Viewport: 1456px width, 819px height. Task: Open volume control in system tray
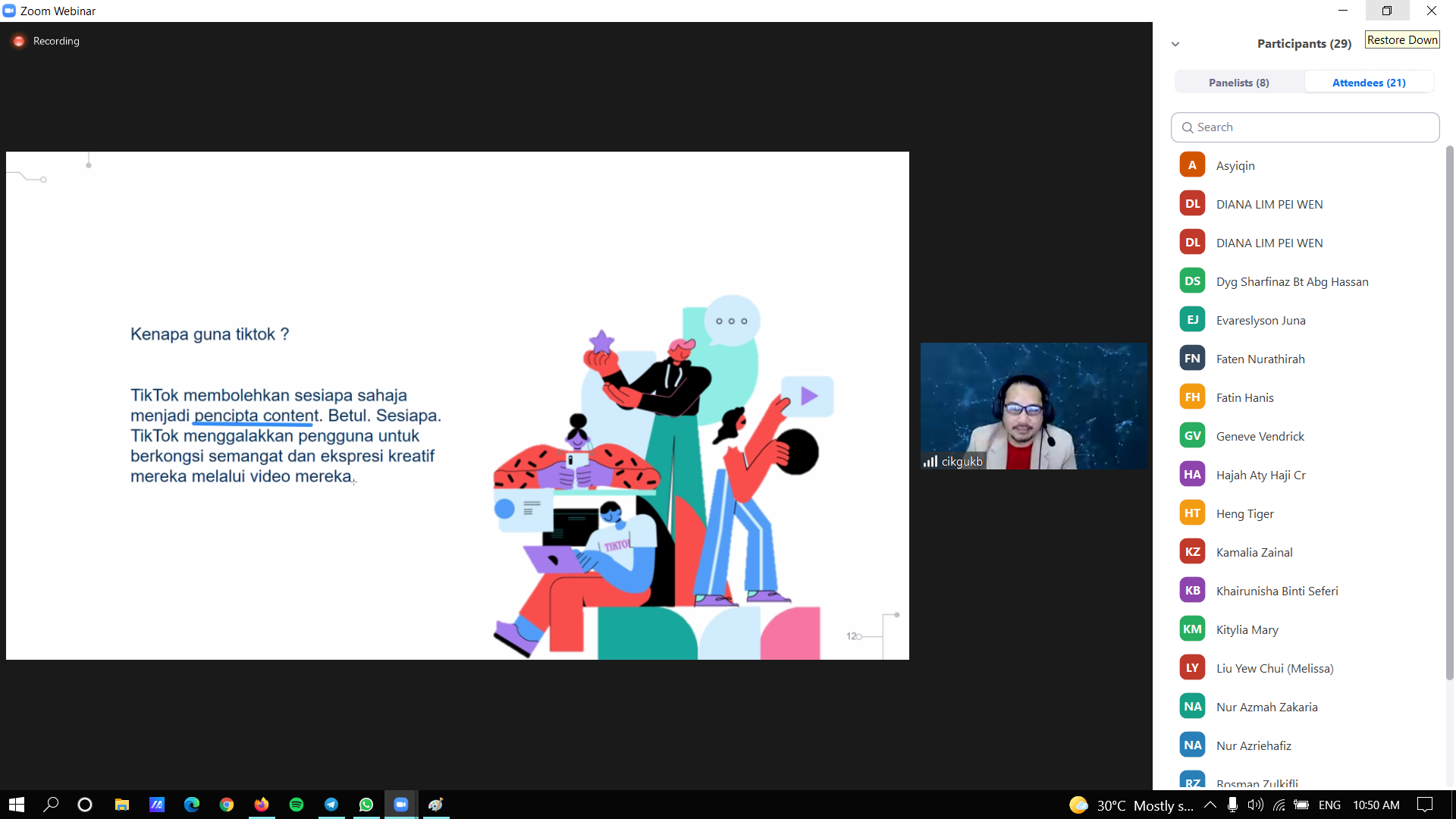1256,805
